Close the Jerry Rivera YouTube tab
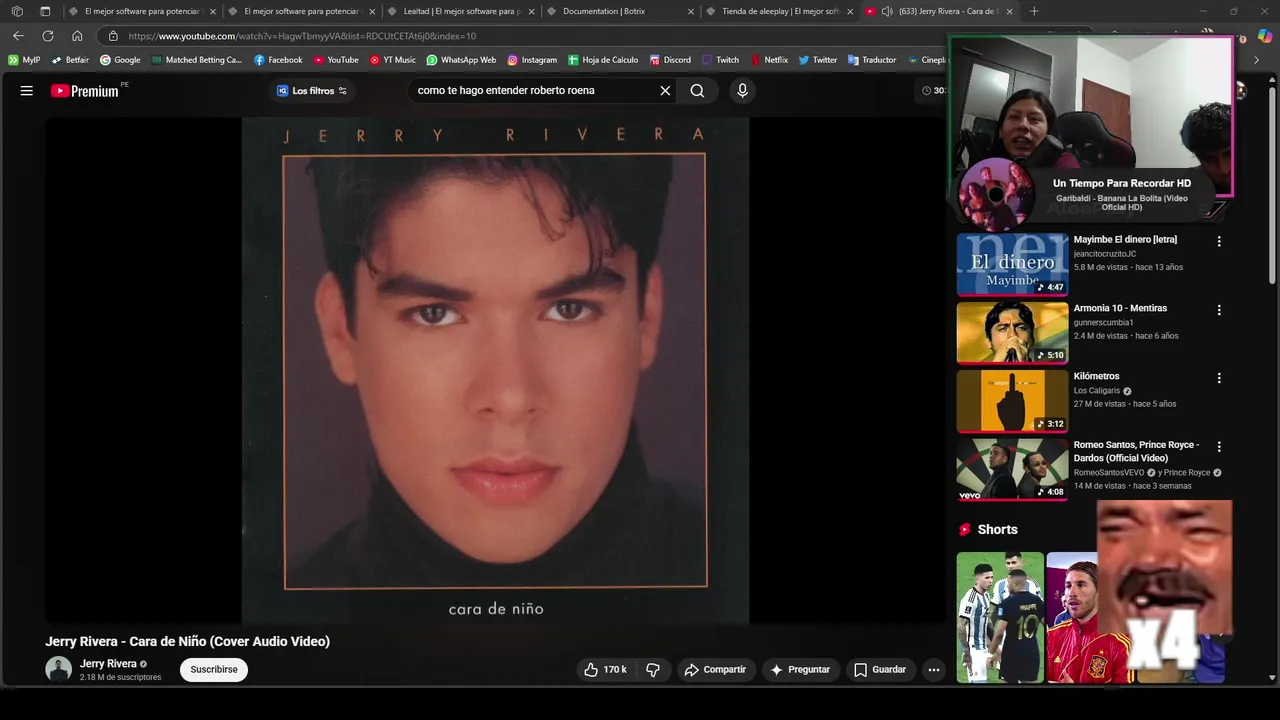The height and width of the screenshot is (720, 1280). coord(1010,11)
